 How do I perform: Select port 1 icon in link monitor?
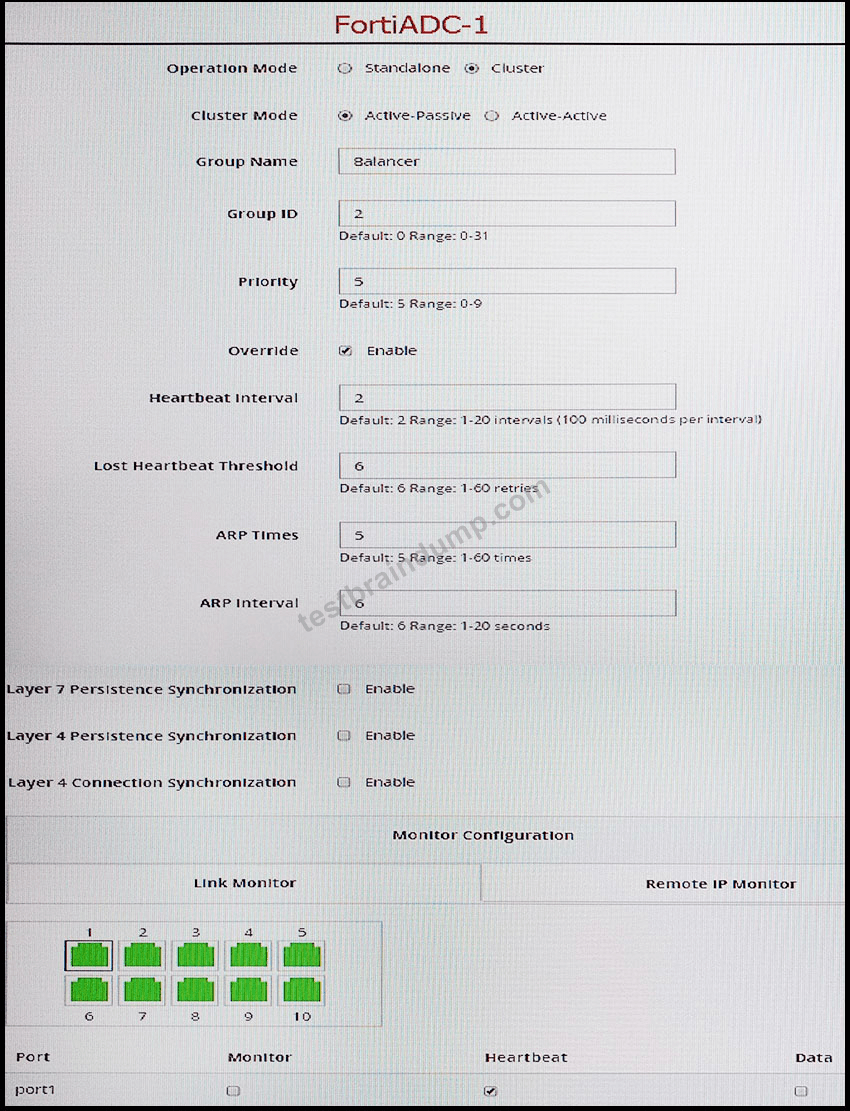[x=89, y=955]
